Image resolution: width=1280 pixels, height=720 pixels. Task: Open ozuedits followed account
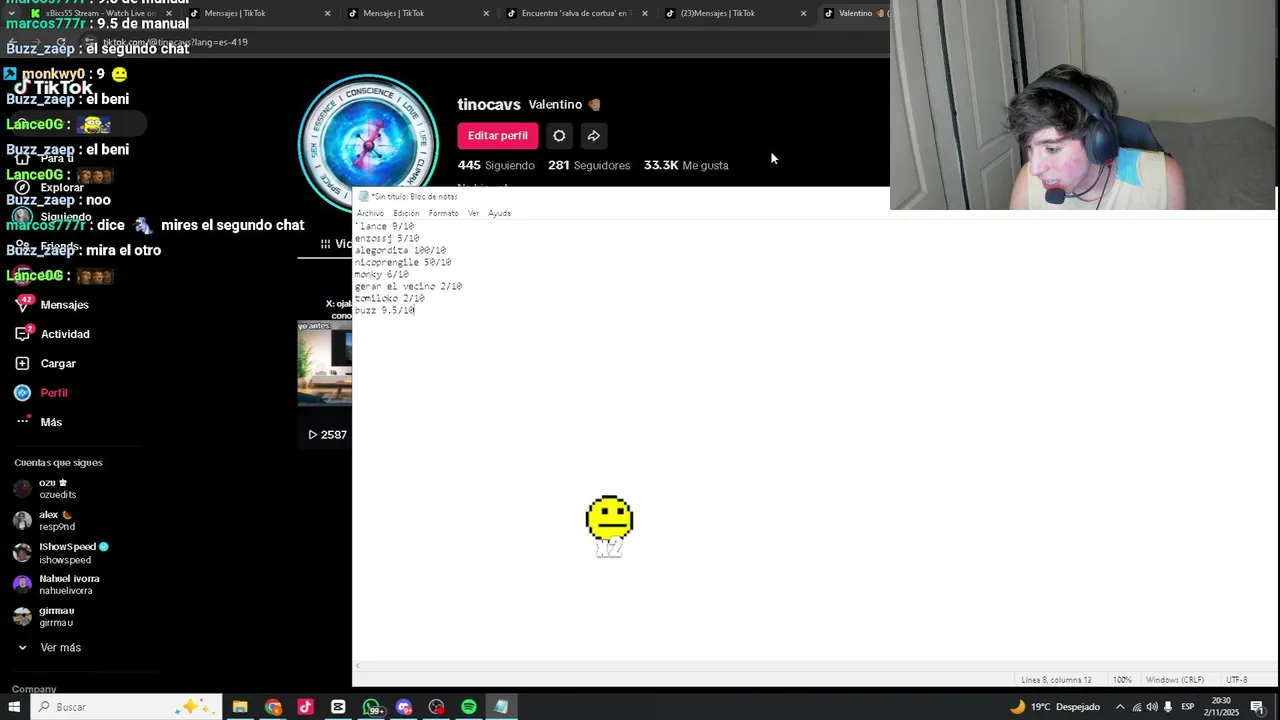58,489
